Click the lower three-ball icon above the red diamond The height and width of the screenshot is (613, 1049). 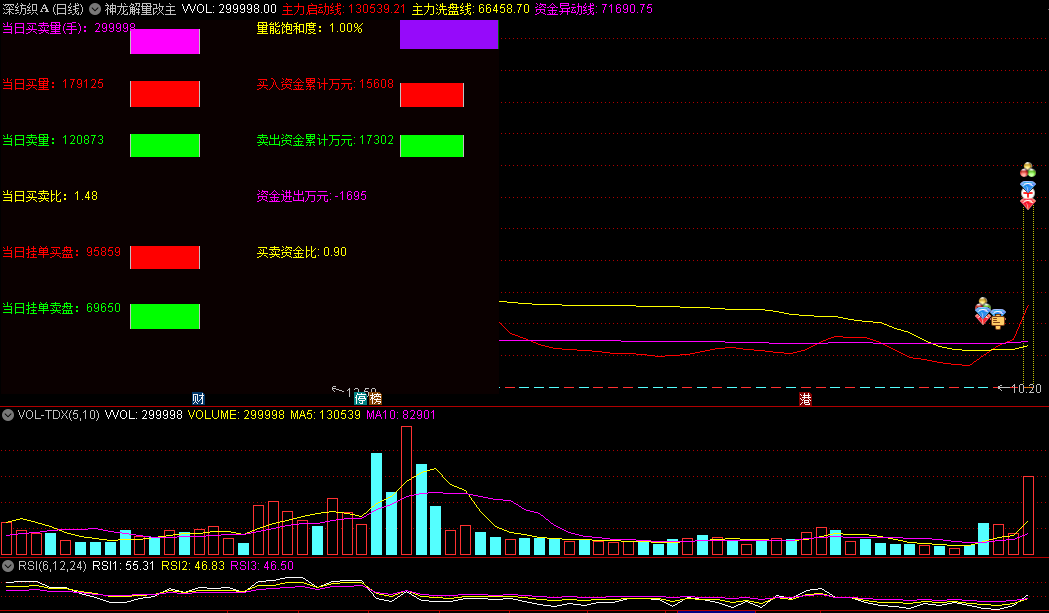(983, 302)
